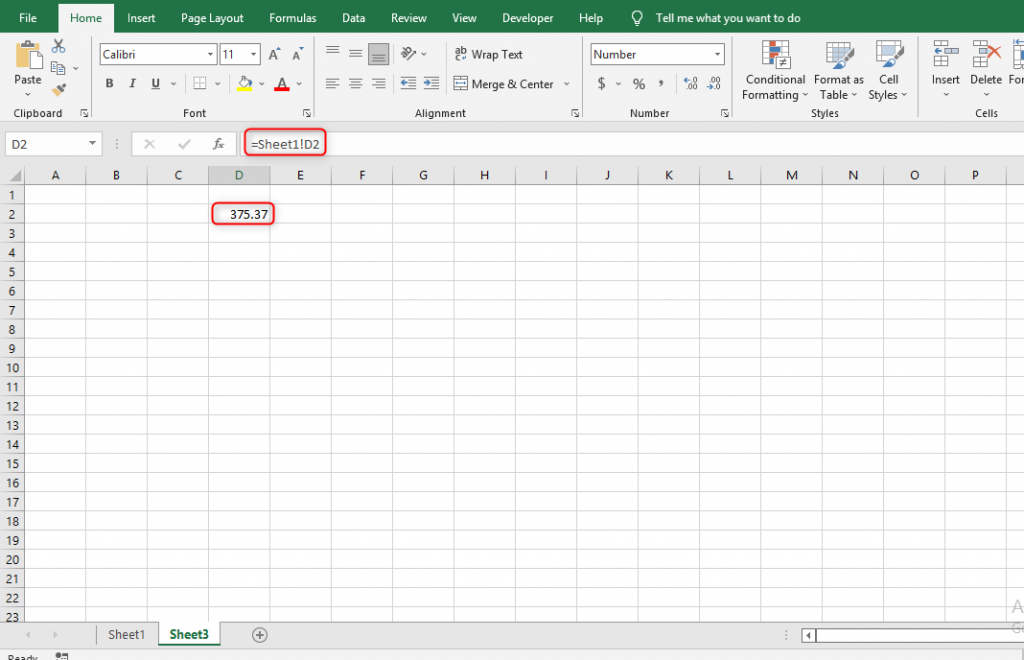Toggle center text alignment

(x=355, y=83)
